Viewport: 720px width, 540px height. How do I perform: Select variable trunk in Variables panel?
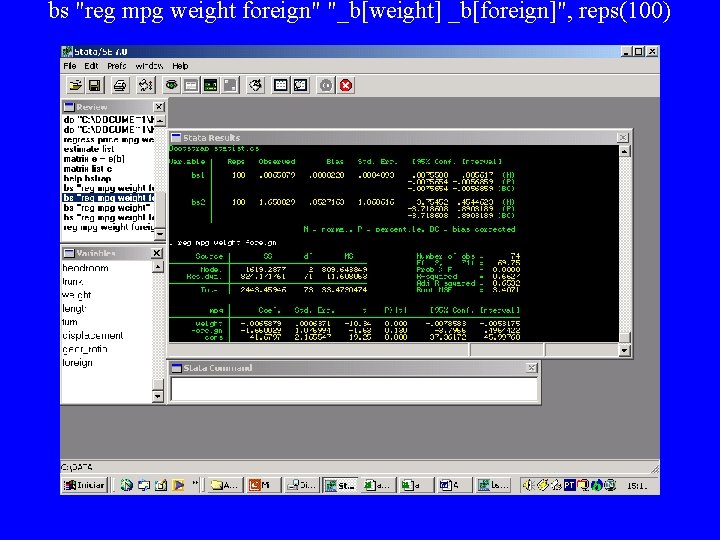[x=73, y=281]
